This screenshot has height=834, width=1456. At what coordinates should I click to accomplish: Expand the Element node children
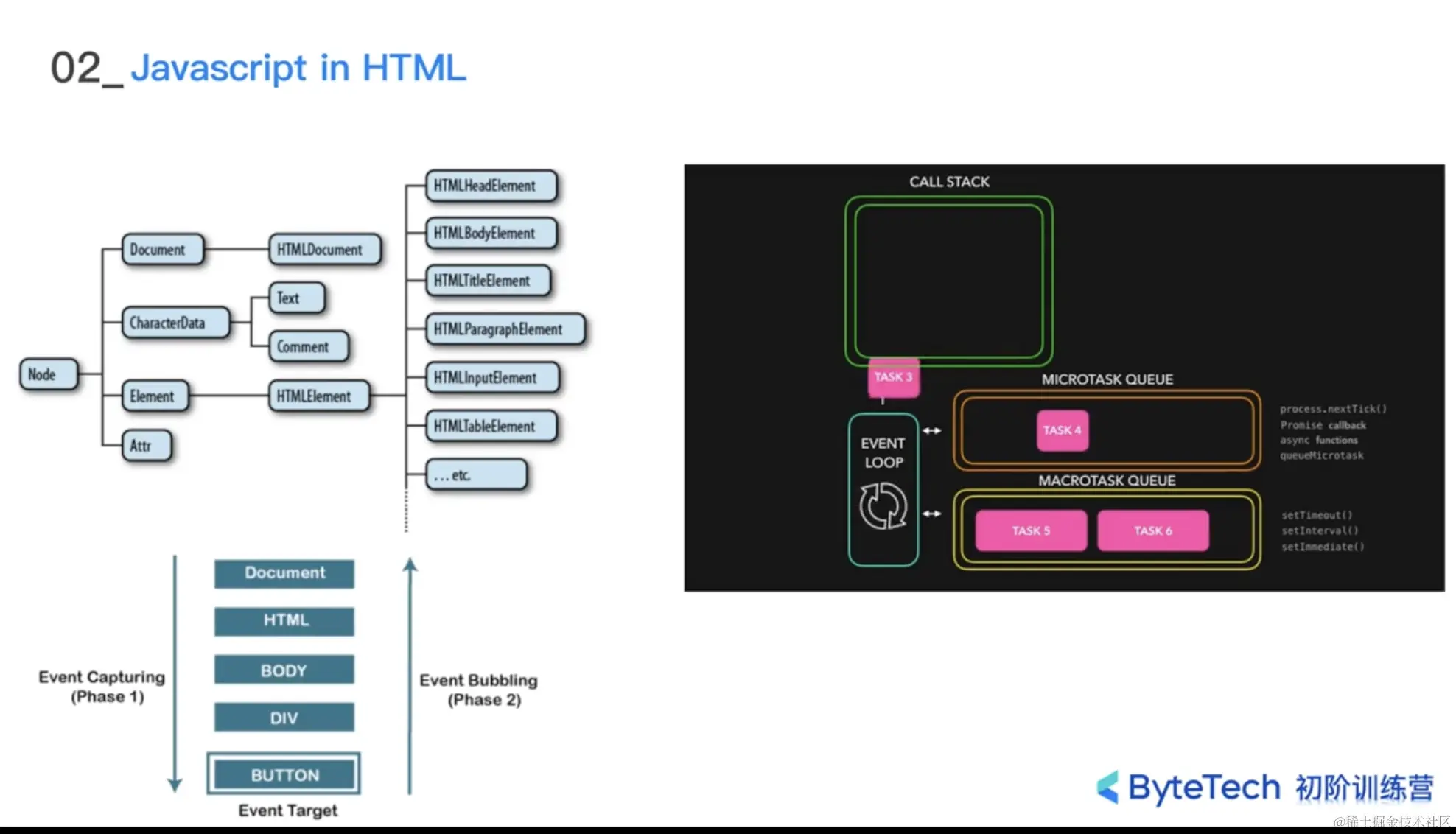pyautogui.click(x=154, y=396)
